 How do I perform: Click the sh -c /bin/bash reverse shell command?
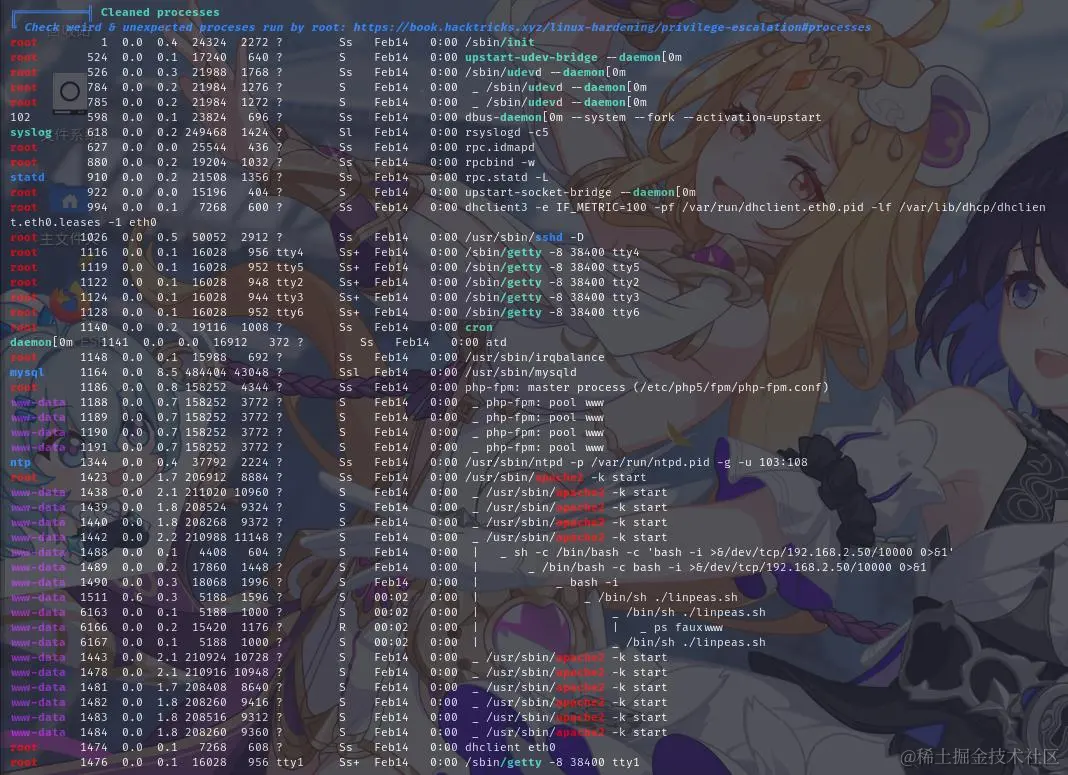734,552
